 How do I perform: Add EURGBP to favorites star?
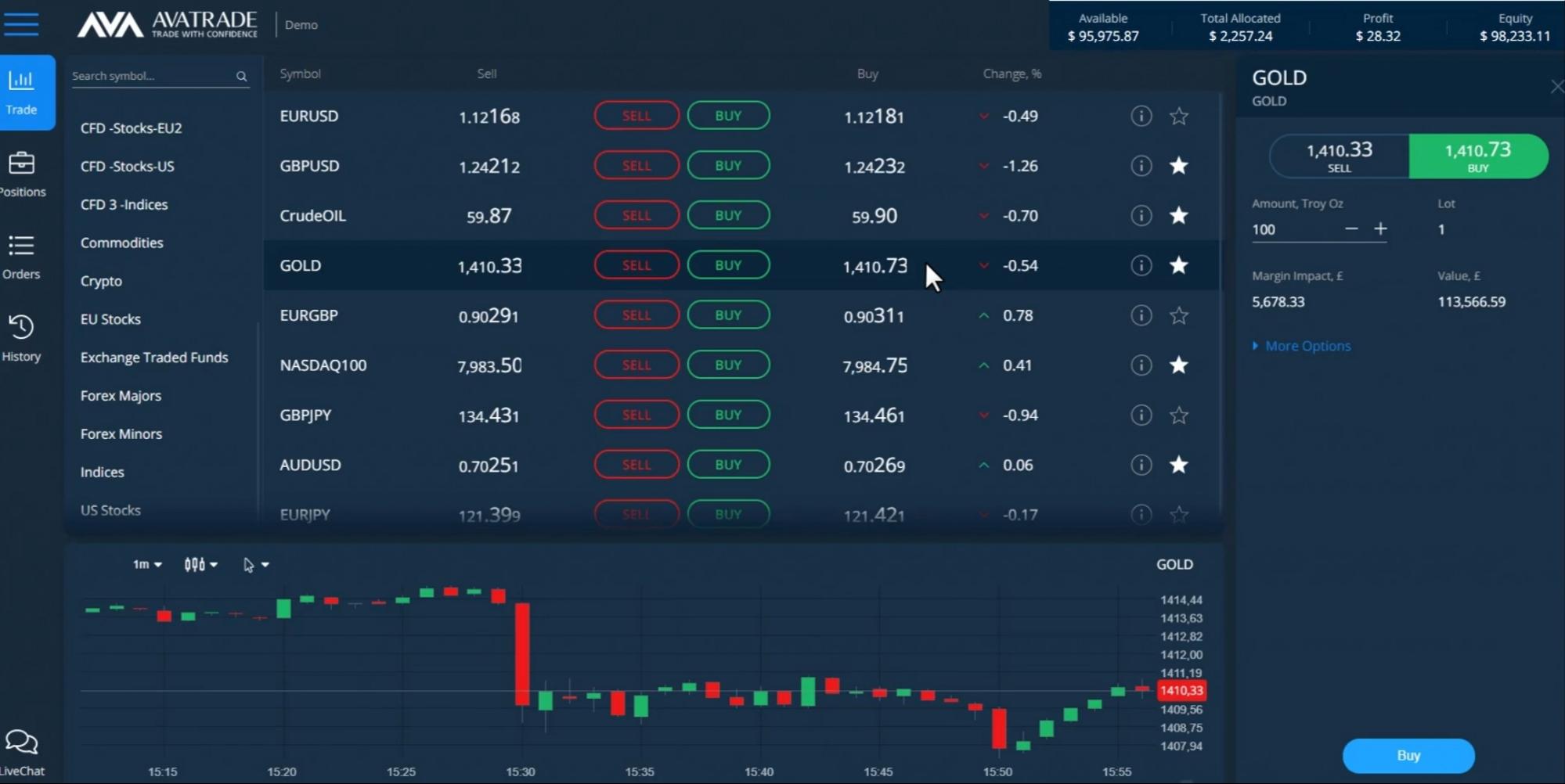tap(1179, 315)
